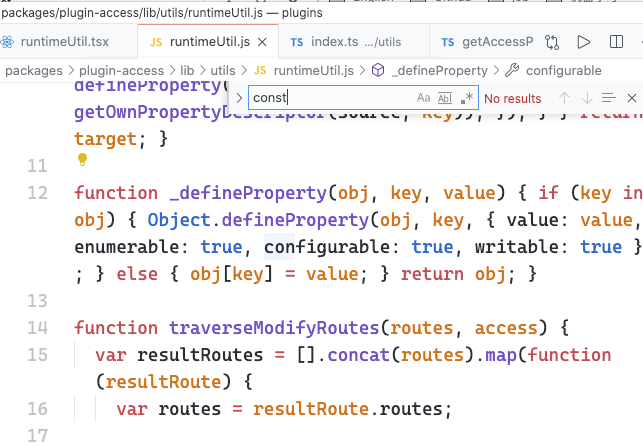This screenshot has width=643, height=447.
Task: Toggle Match Whole Word in find
Action: point(445,98)
